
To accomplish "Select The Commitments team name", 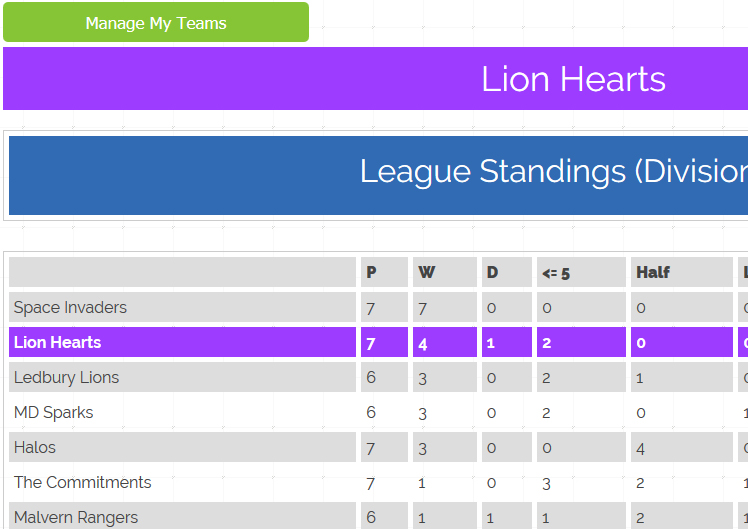I will (x=83, y=482).
